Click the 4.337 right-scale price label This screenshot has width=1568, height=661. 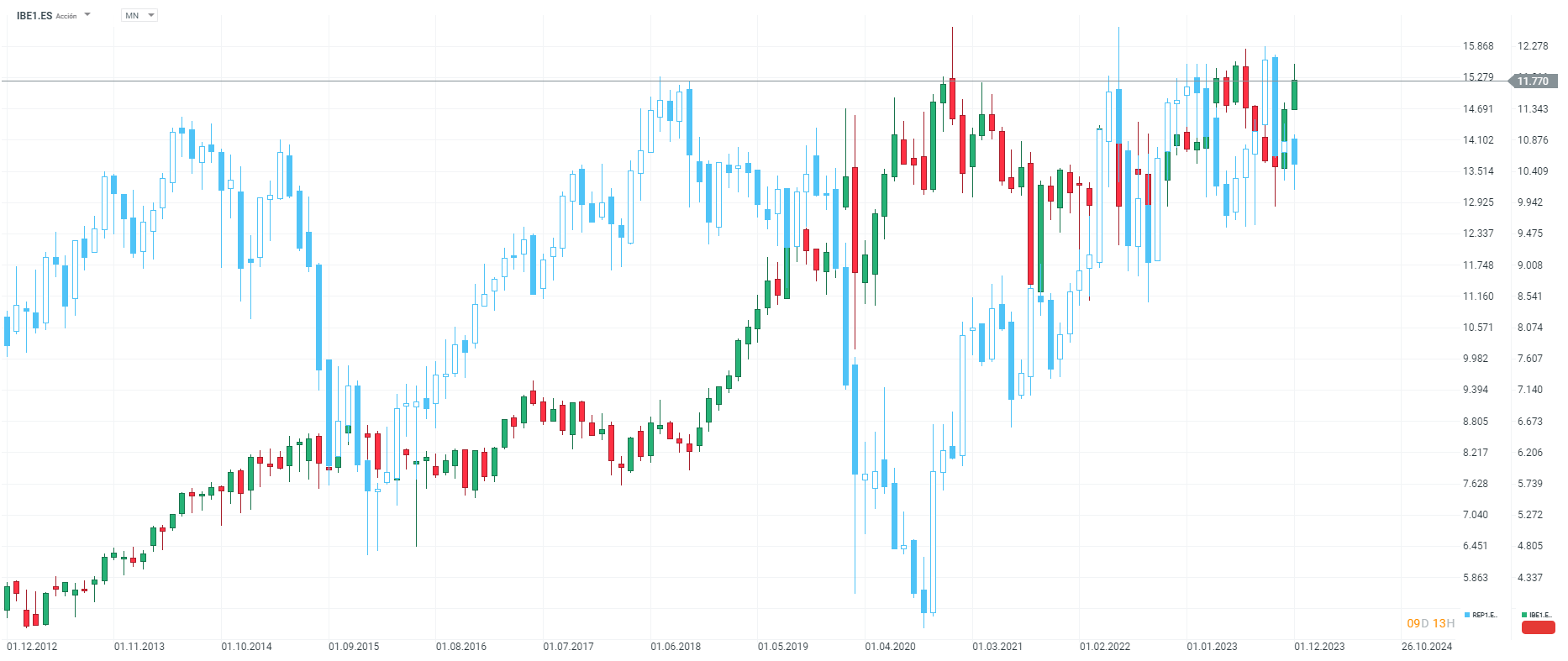[1530, 578]
